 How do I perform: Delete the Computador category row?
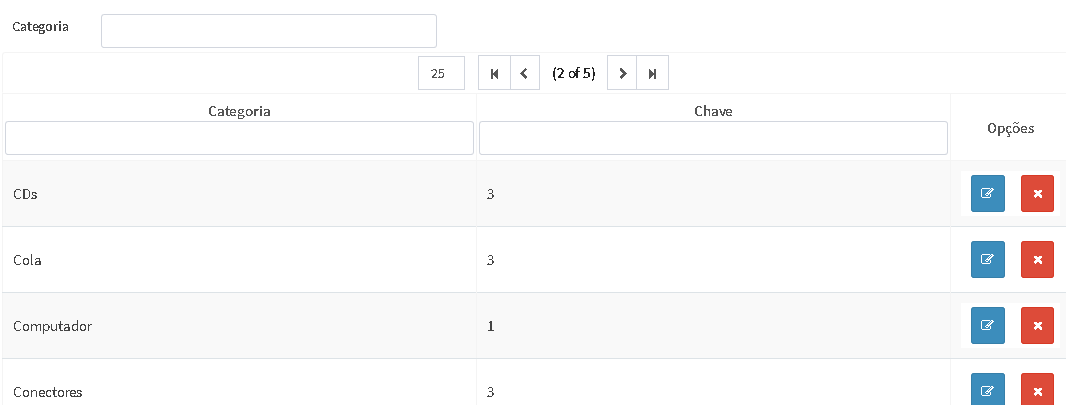(1037, 326)
